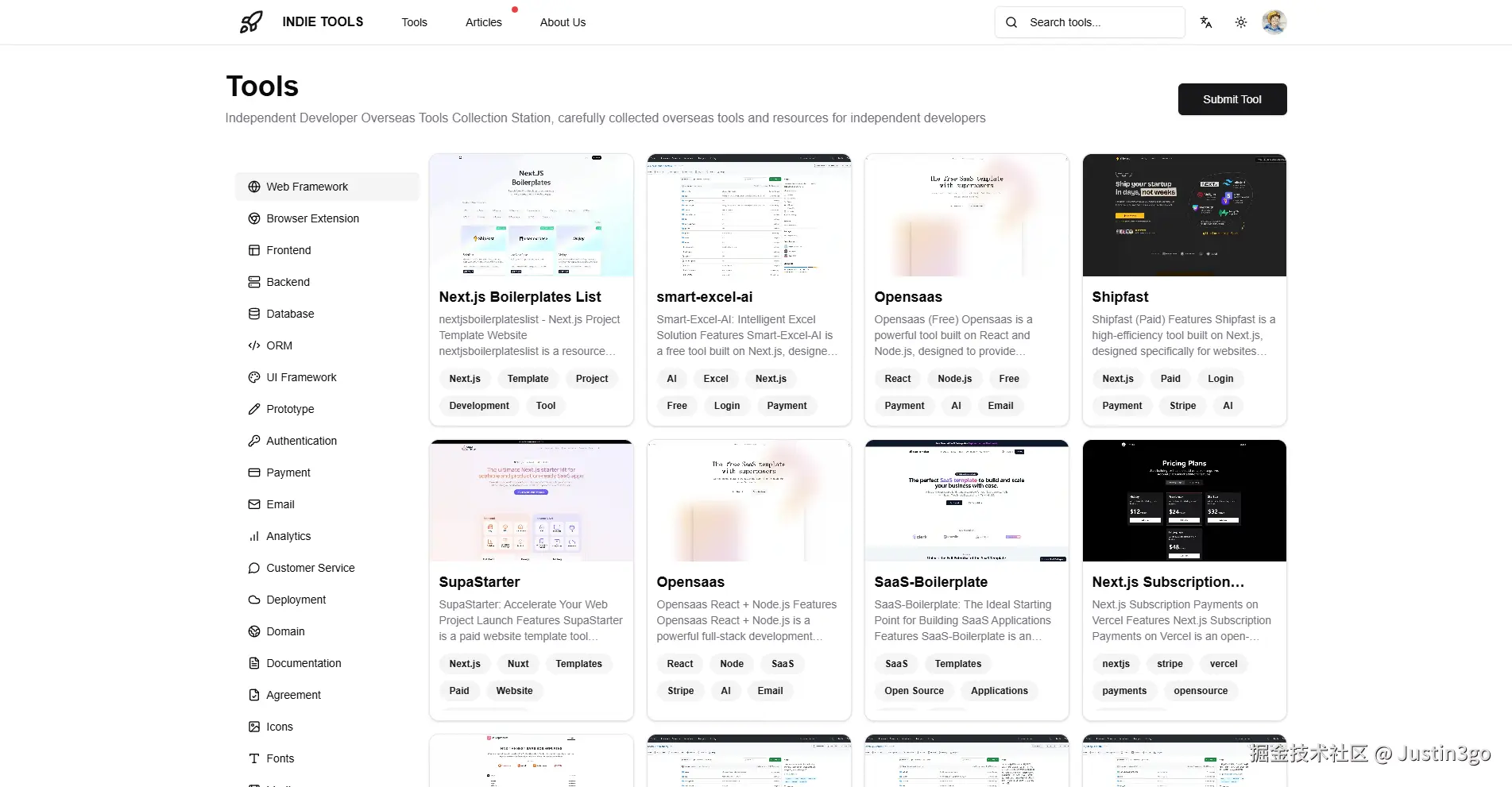Click the ORM code brackets icon
1512x787 pixels.
click(x=254, y=345)
